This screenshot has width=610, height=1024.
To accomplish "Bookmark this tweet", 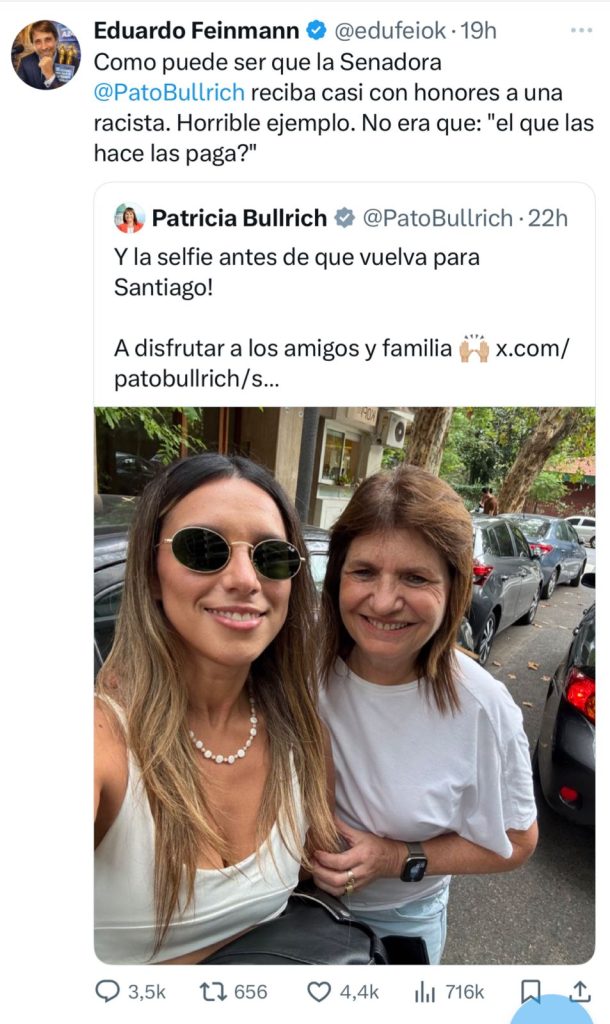I will (531, 991).
